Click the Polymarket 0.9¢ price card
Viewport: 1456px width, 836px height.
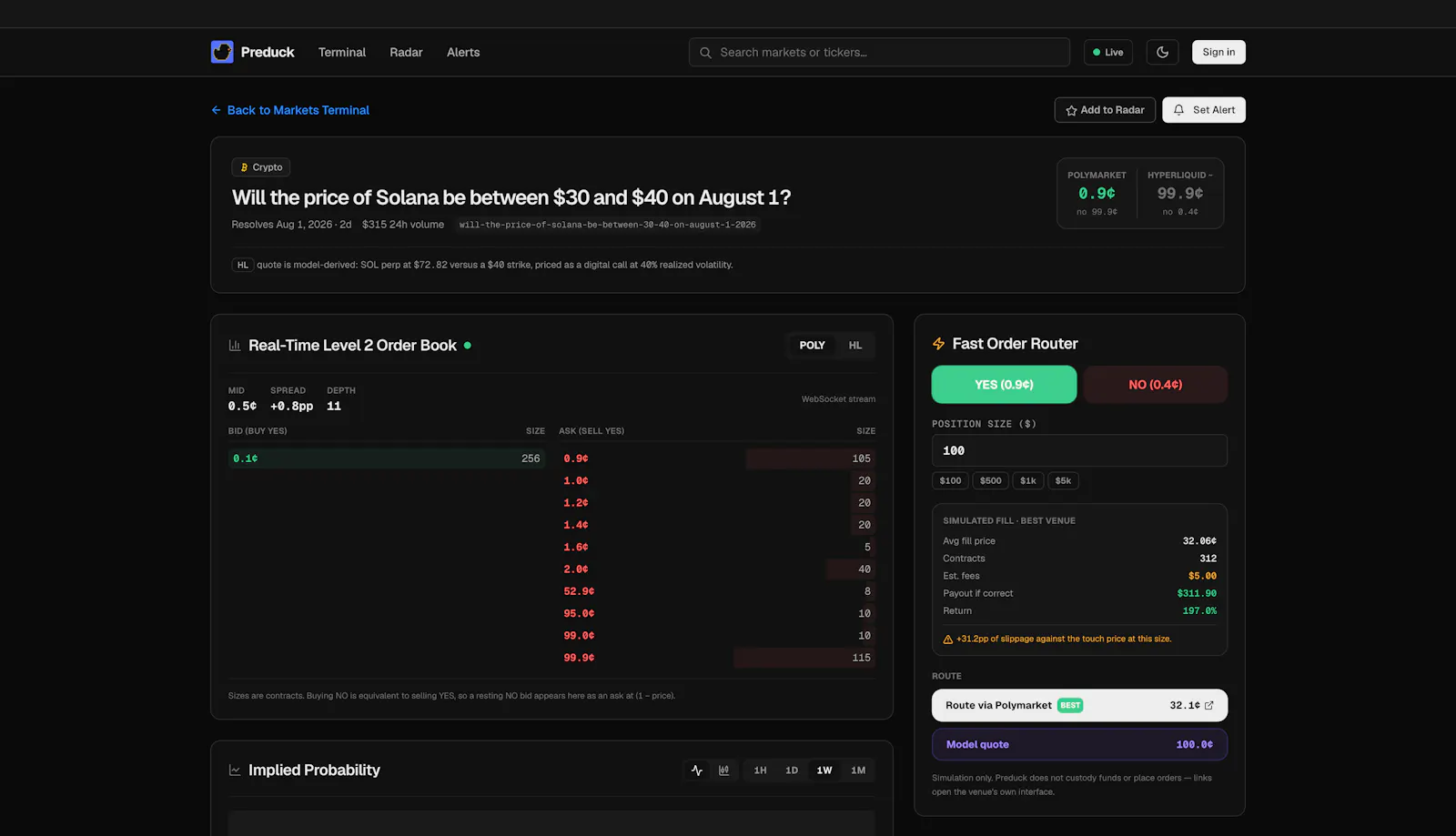click(x=1097, y=194)
